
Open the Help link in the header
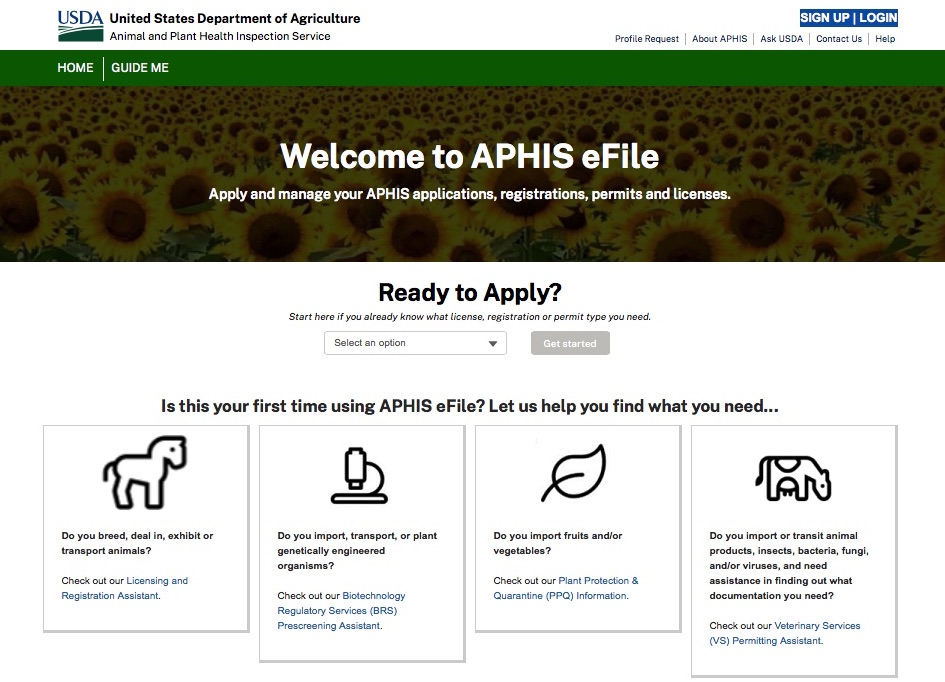(885, 39)
